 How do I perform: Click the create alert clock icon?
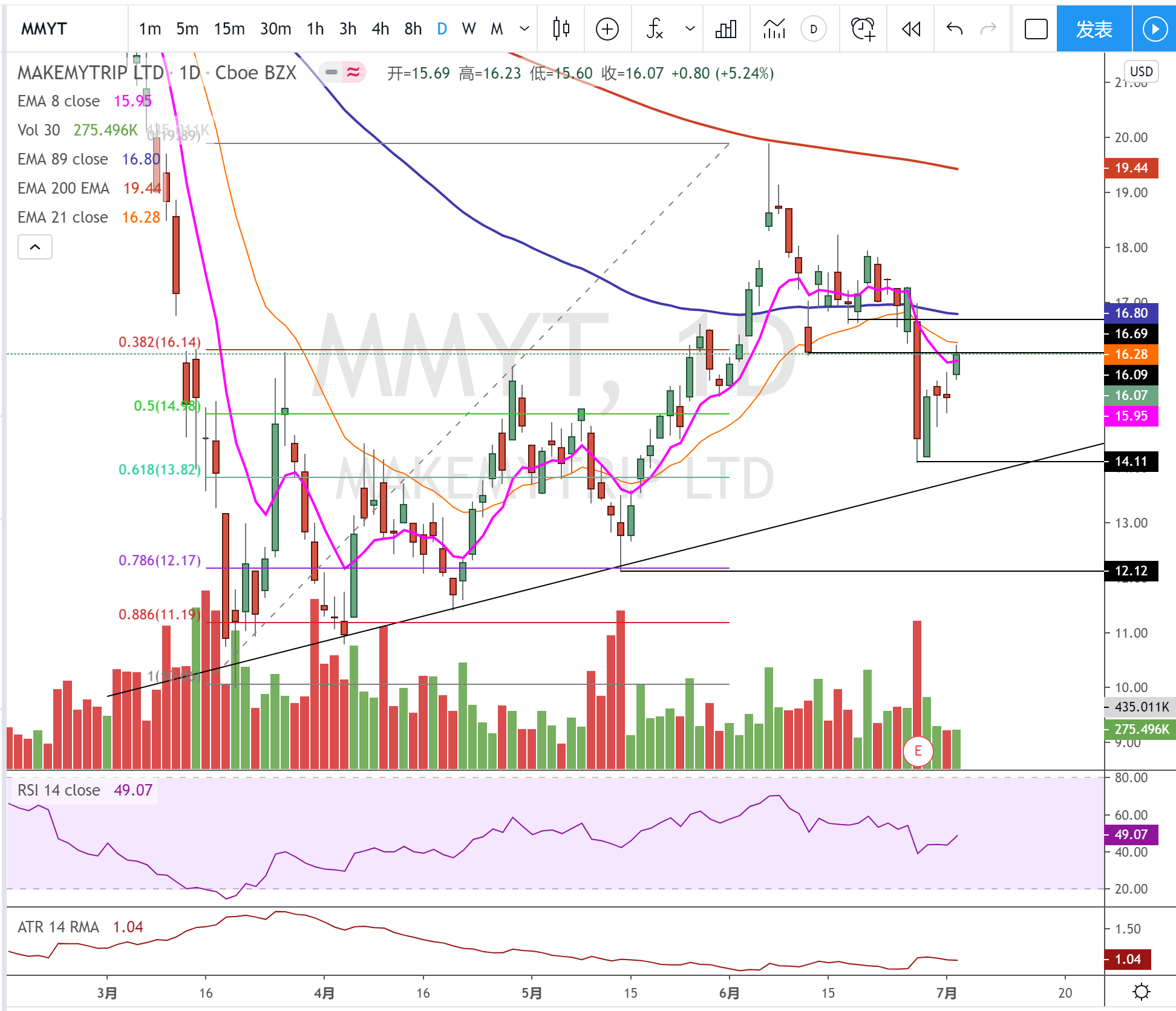(x=863, y=28)
